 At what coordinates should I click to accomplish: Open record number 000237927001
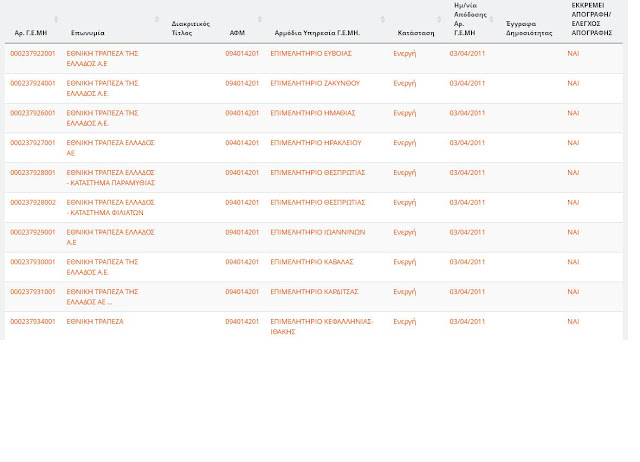33,143
